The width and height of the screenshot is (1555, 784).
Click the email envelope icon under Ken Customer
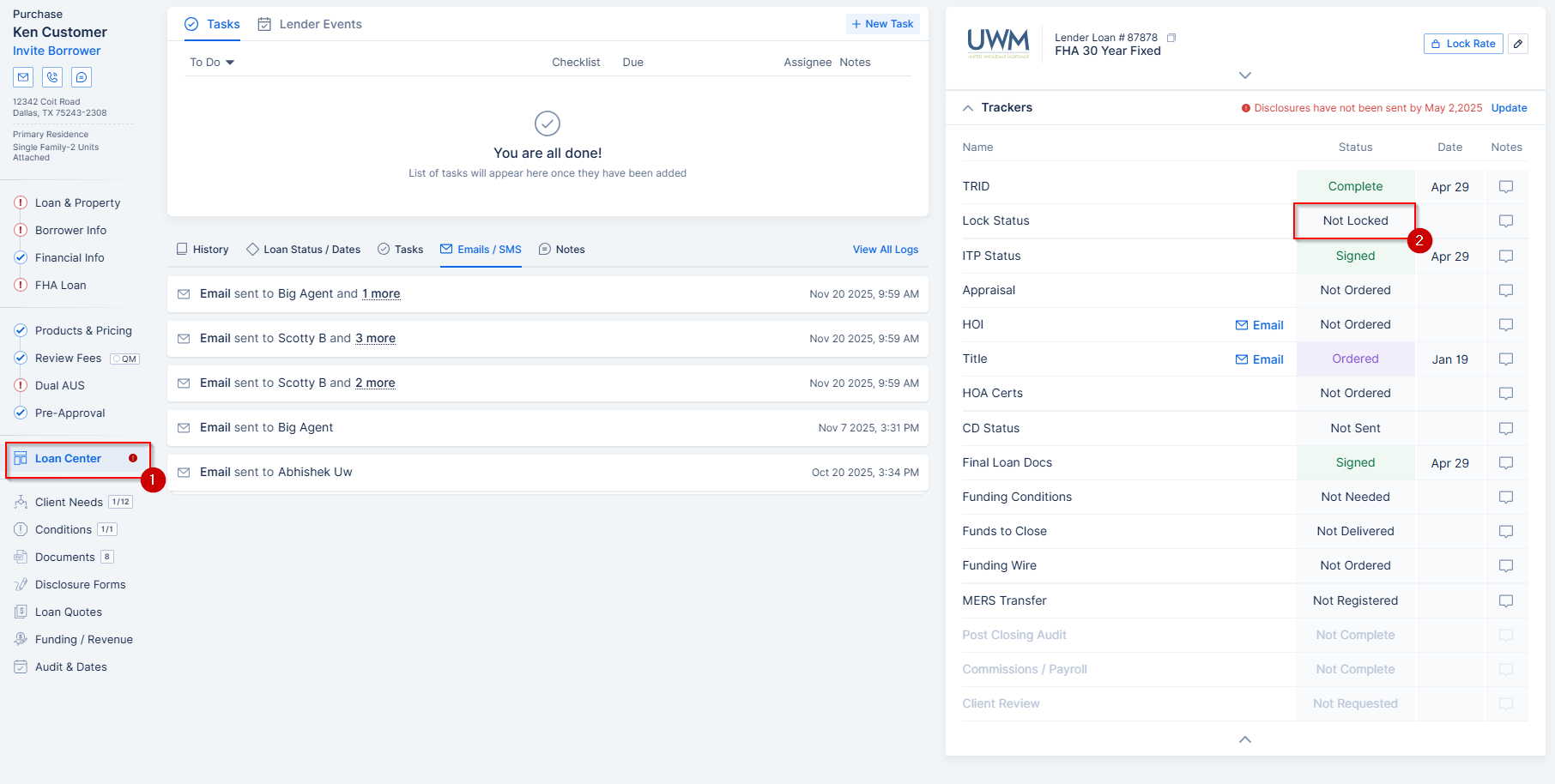(x=23, y=77)
